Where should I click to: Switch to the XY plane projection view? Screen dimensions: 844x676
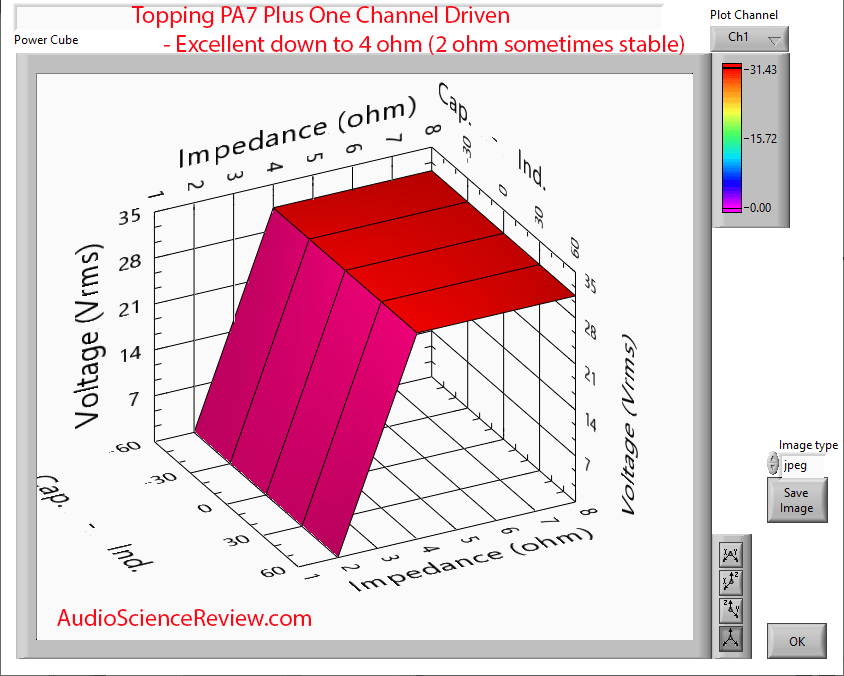point(730,555)
